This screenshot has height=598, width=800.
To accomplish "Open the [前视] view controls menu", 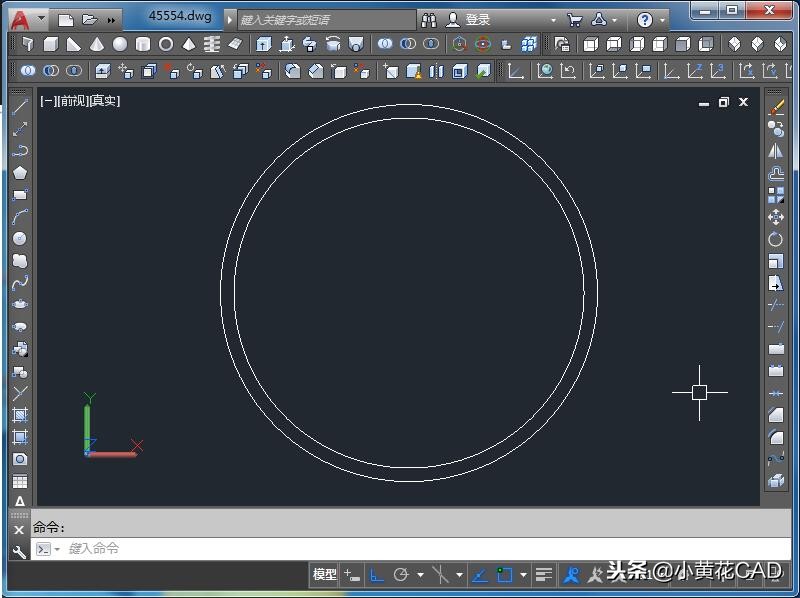I will (70, 101).
